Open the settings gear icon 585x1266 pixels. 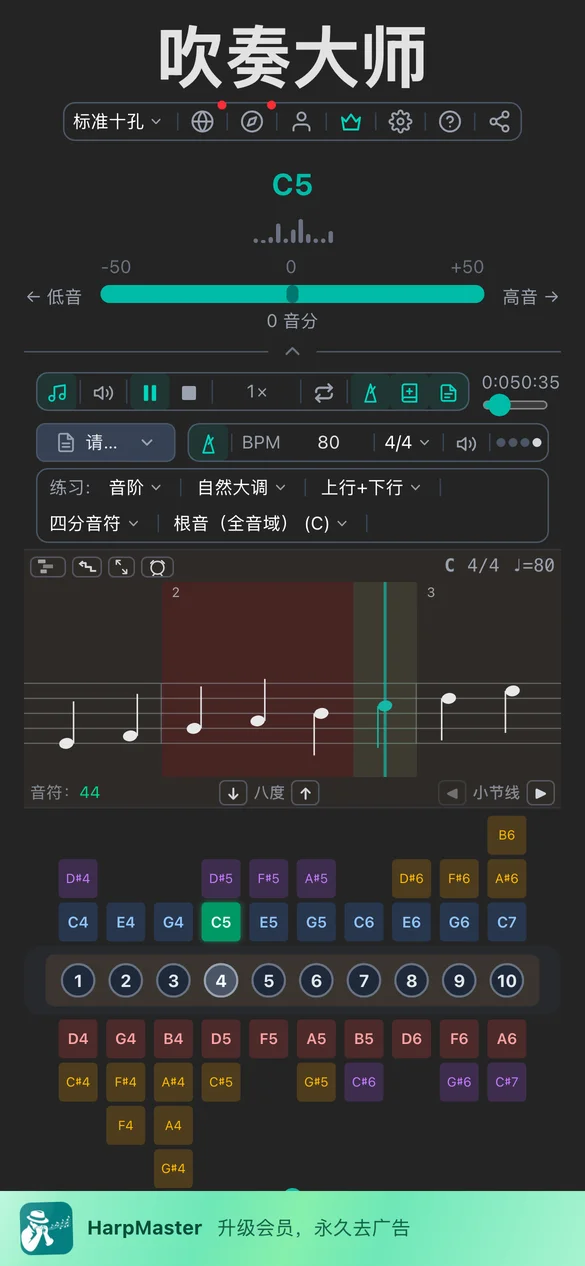tap(400, 122)
